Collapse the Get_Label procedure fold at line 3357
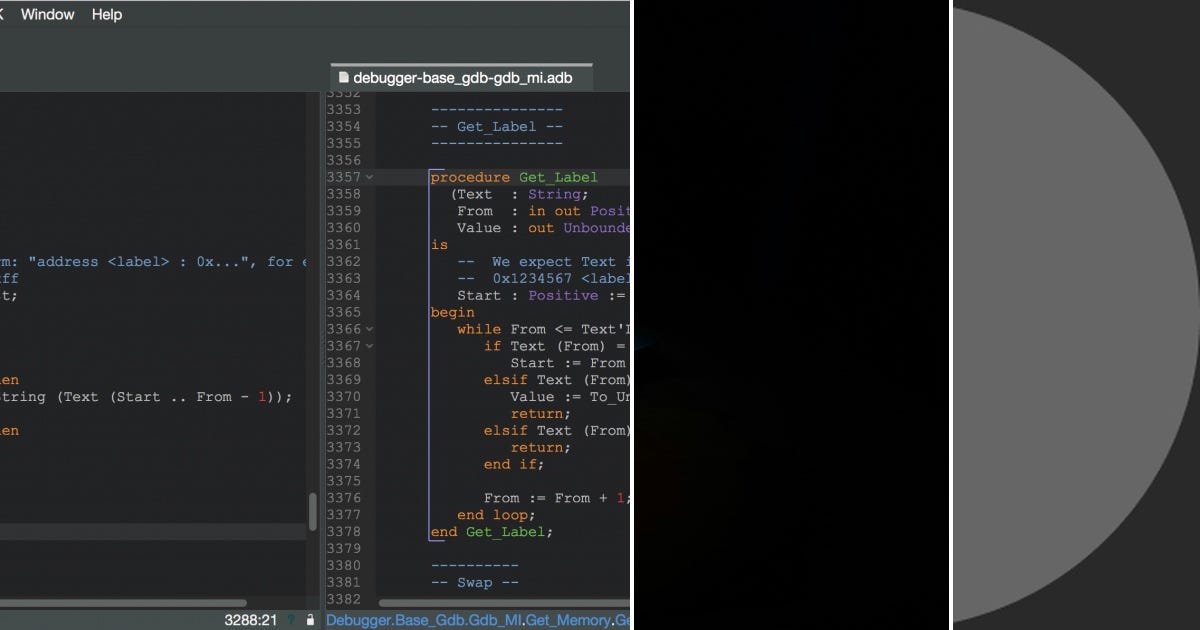 click(x=370, y=177)
